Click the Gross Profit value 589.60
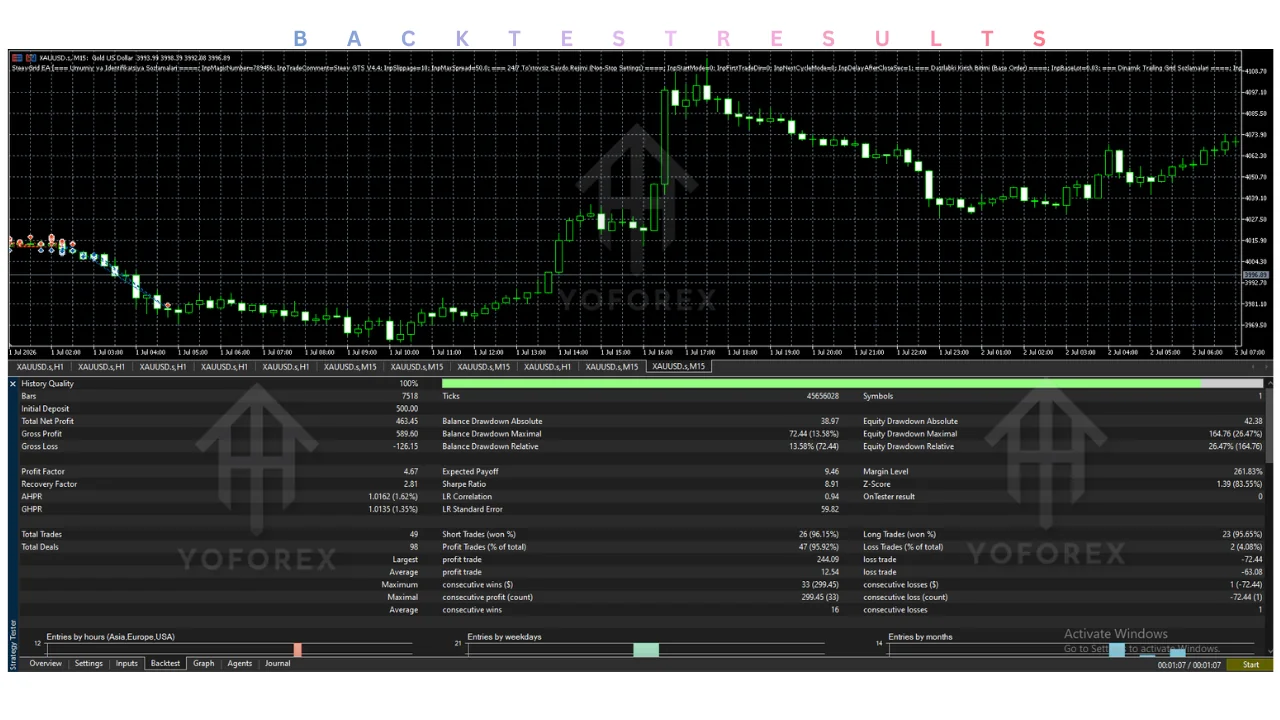The width and height of the screenshot is (1280, 720). (406, 434)
